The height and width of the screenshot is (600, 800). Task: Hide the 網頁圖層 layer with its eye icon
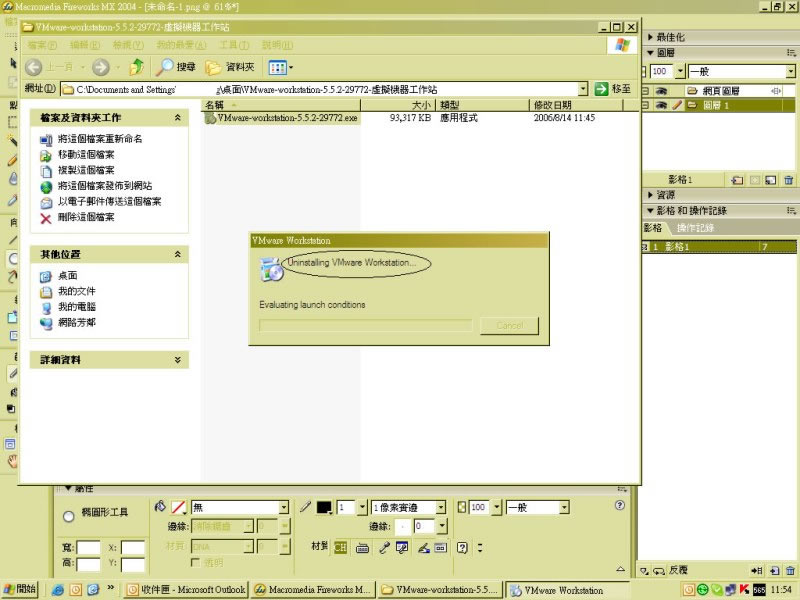[x=661, y=91]
